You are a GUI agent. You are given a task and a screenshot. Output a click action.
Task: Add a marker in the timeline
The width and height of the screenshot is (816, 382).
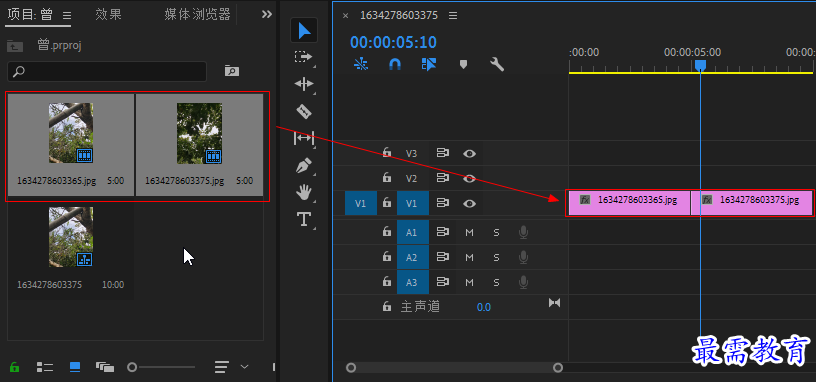[x=463, y=65]
